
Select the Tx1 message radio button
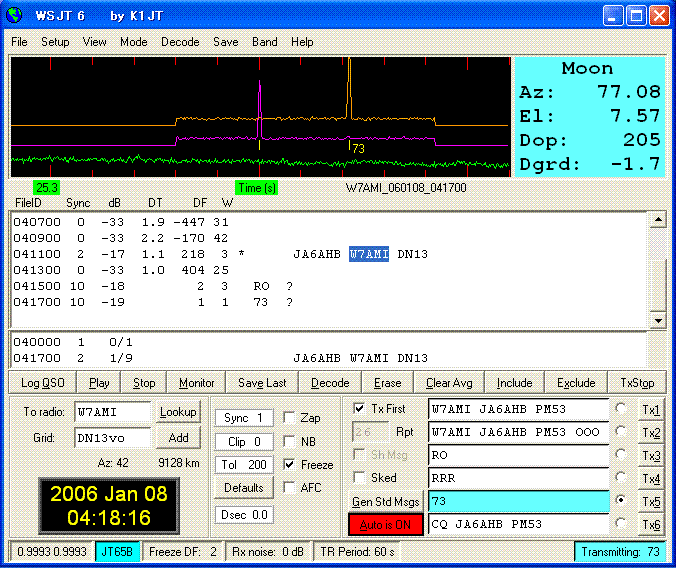click(622, 409)
